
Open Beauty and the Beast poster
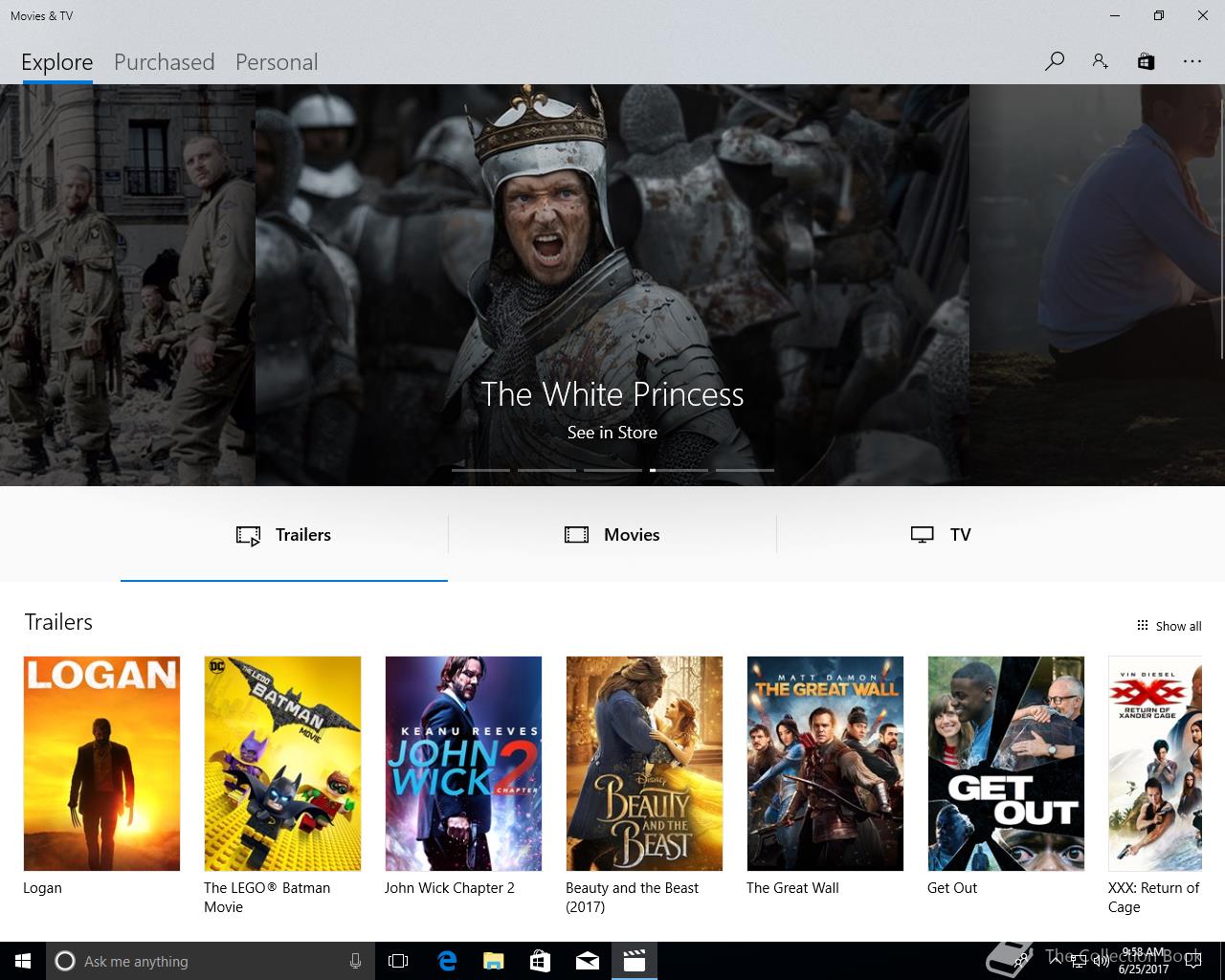644,764
